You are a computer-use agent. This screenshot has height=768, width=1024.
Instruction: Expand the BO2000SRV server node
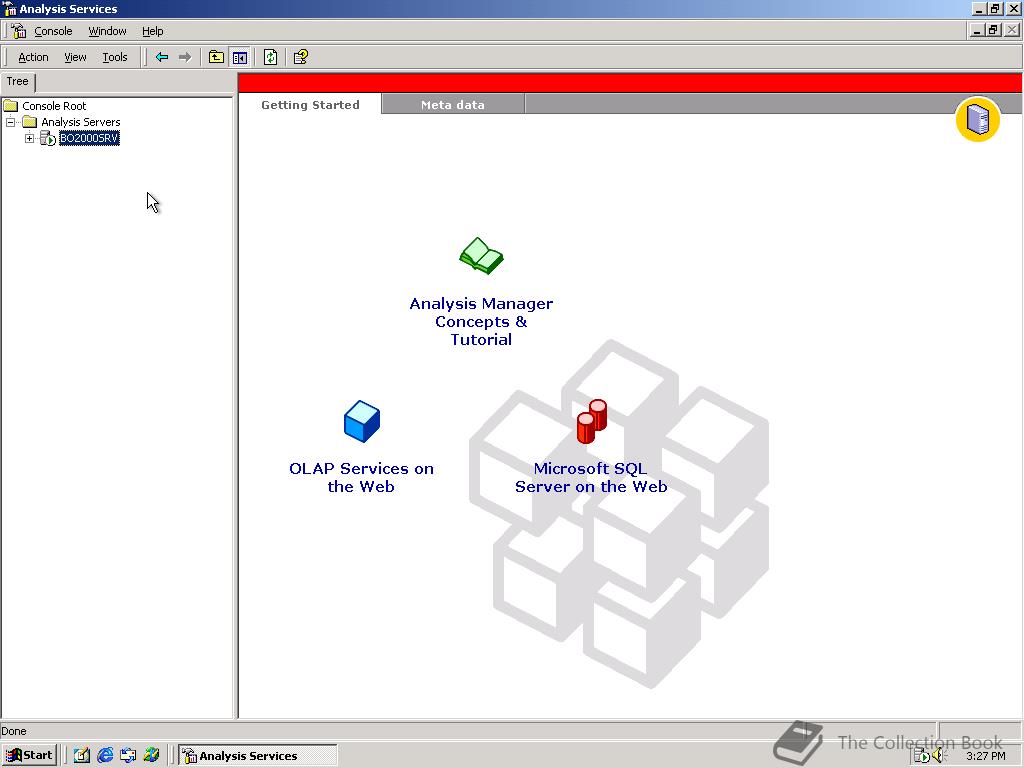[x=29, y=138]
